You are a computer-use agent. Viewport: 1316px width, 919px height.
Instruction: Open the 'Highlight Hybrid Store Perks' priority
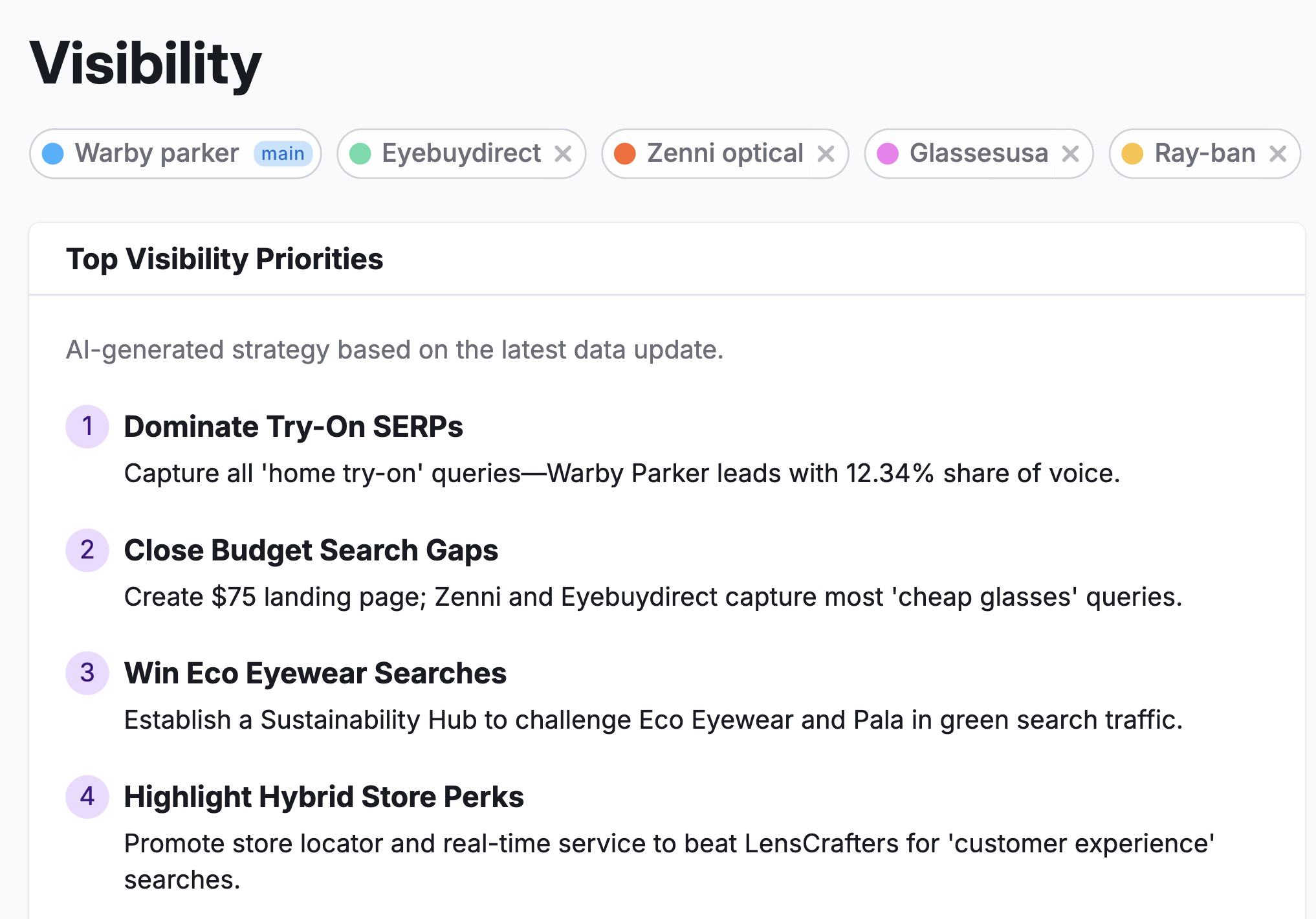pyautogui.click(x=324, y=797)
